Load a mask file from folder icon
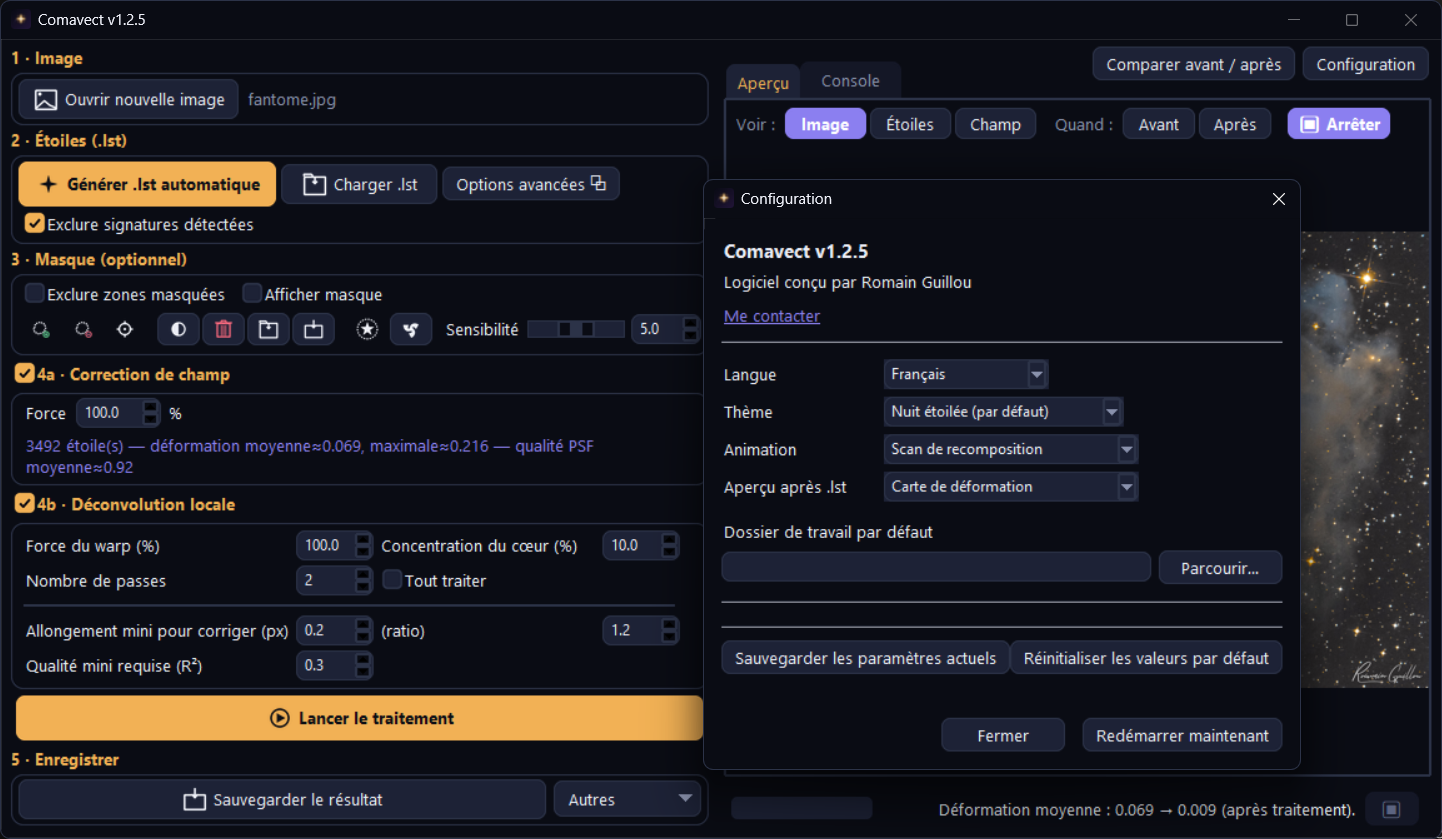1442x839 pixels. (268, 329)
